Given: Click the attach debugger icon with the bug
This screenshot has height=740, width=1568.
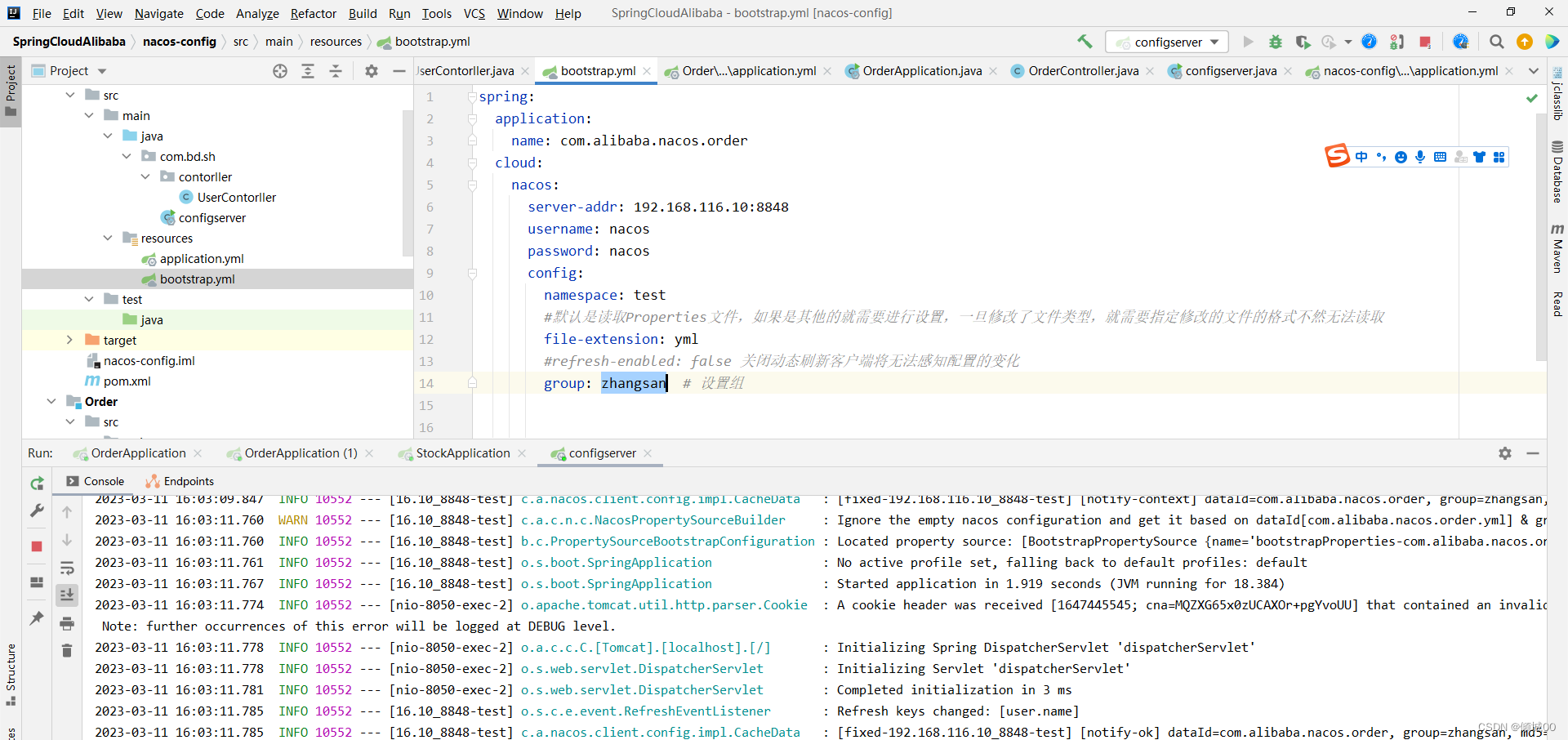Looking at the screenshot, I should tap(1397, 42).
